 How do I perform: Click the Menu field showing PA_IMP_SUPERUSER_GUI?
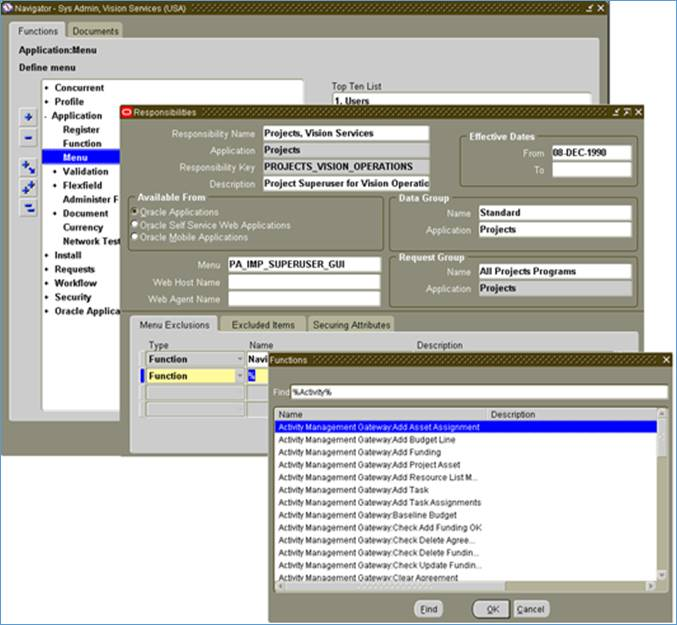(x=304, y=264)
